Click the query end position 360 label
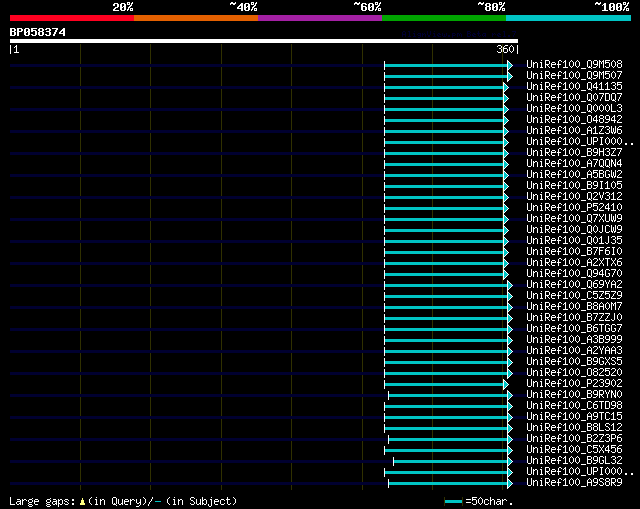Screen dimensions: 640x509 point(505,49)
